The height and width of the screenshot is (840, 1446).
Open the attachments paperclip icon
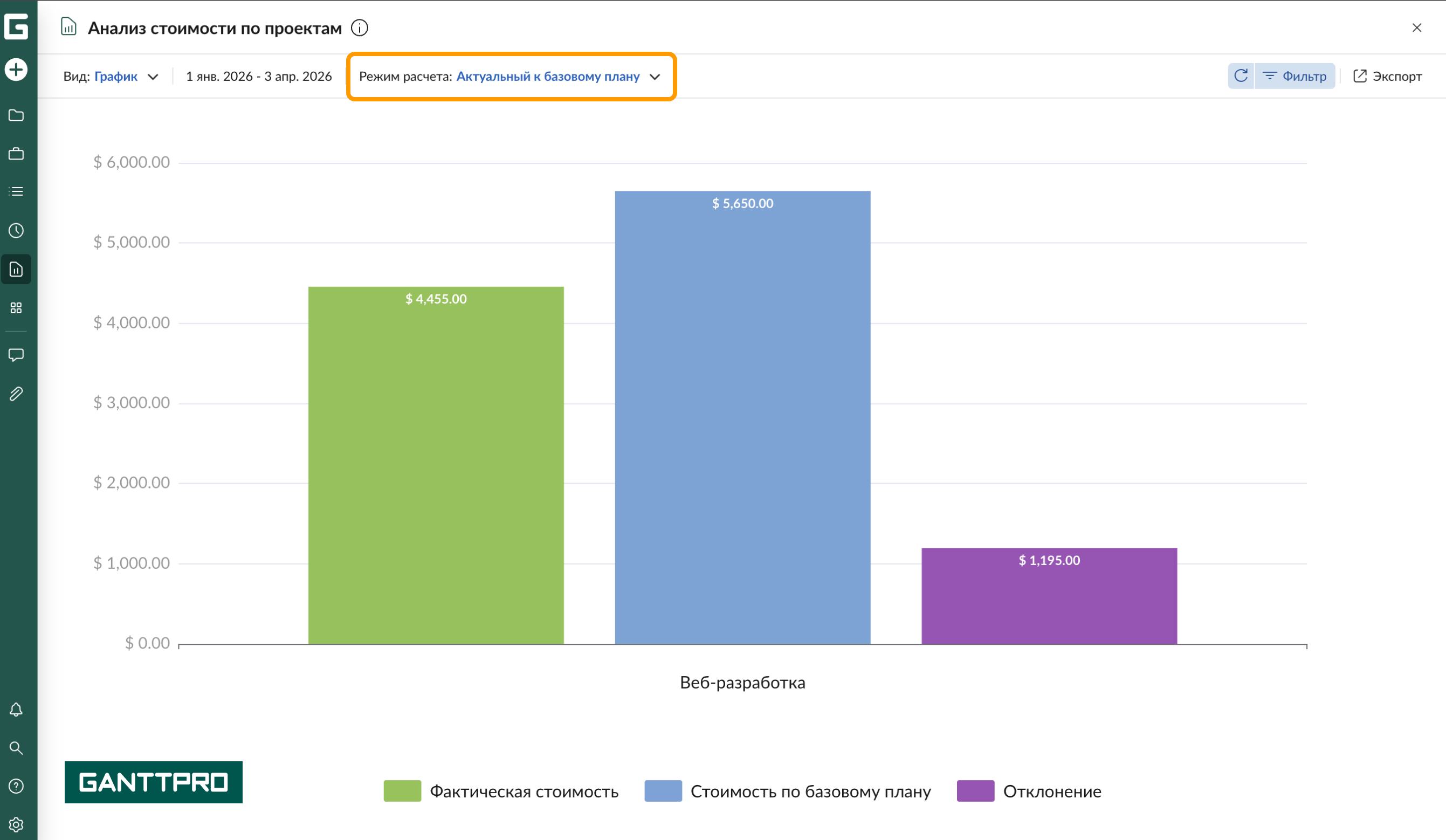[x=16, y=394]
